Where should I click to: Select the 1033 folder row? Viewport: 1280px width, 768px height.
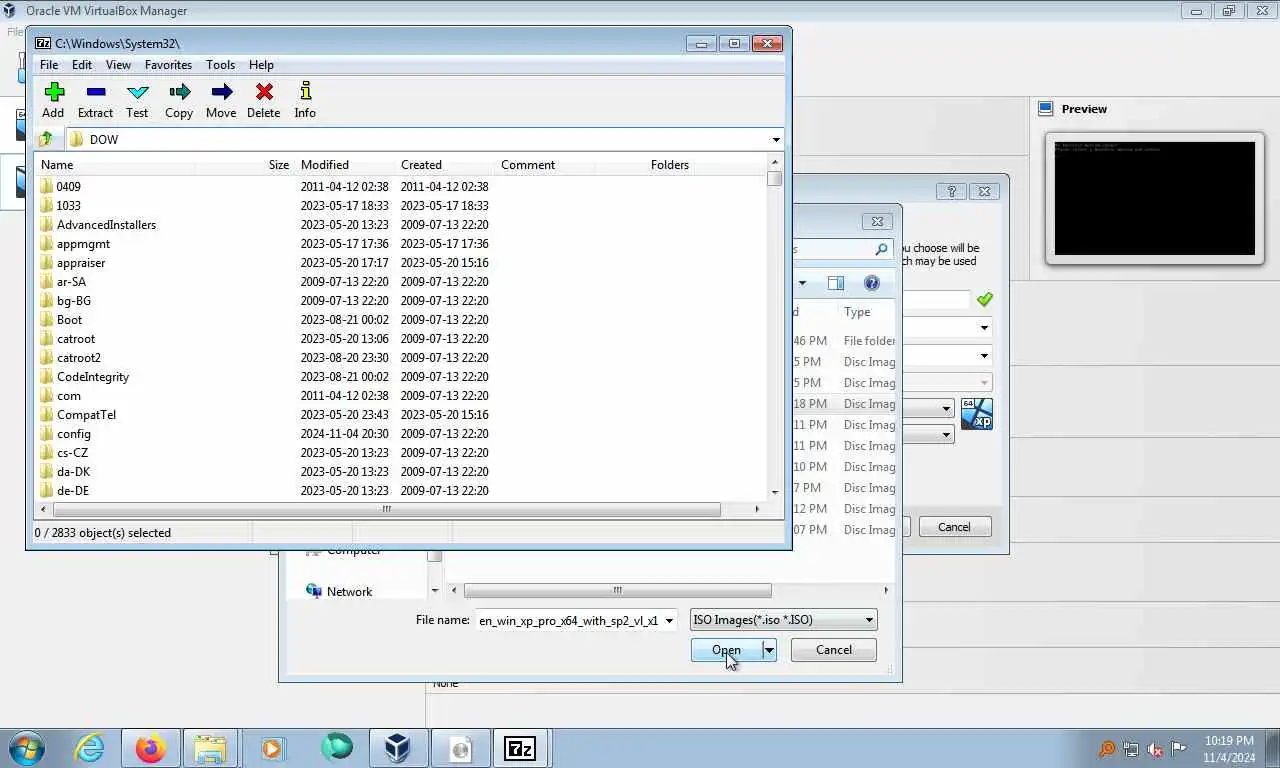[x=400, y=206]
